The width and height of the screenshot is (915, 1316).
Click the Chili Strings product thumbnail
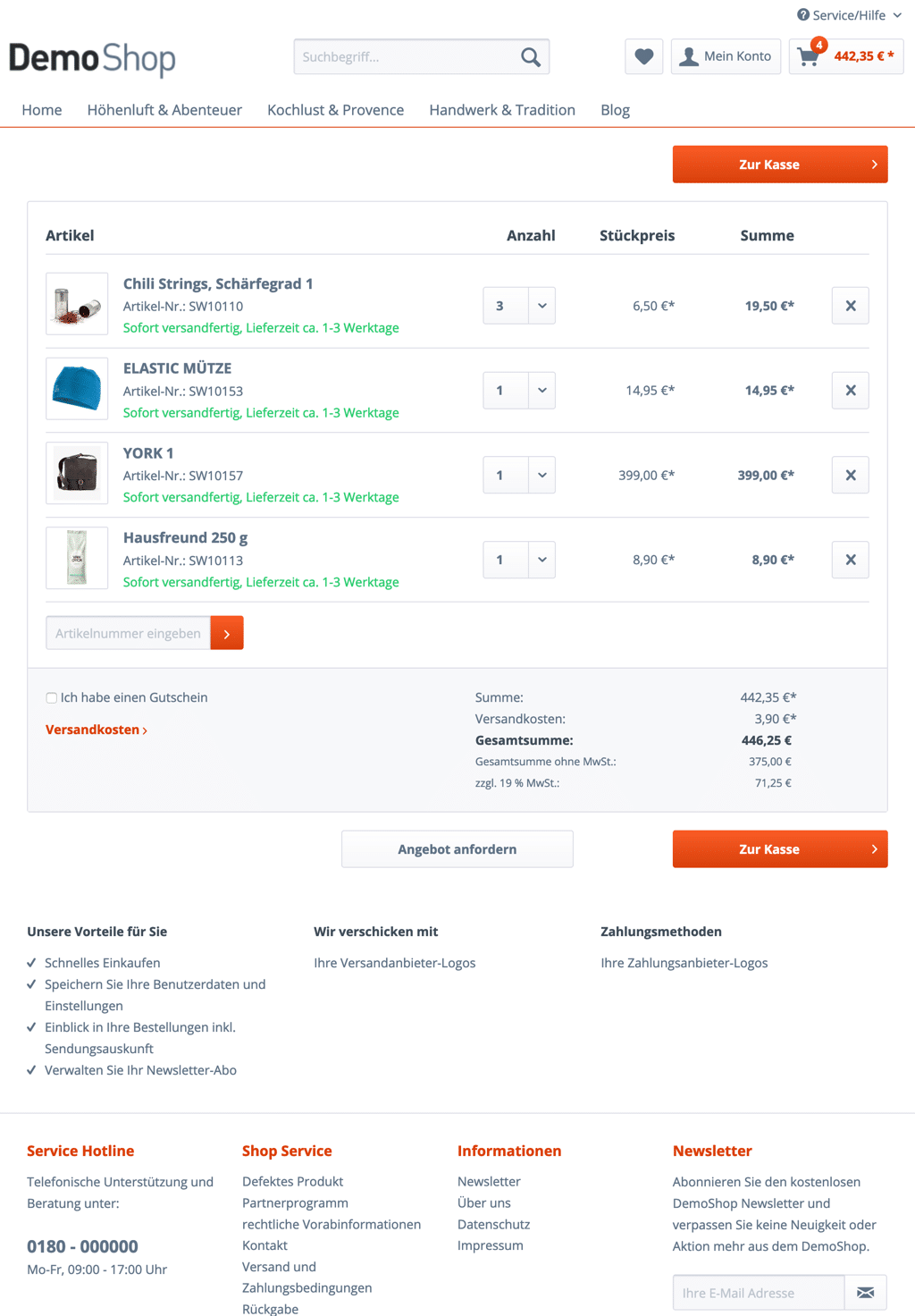point(77,304)
